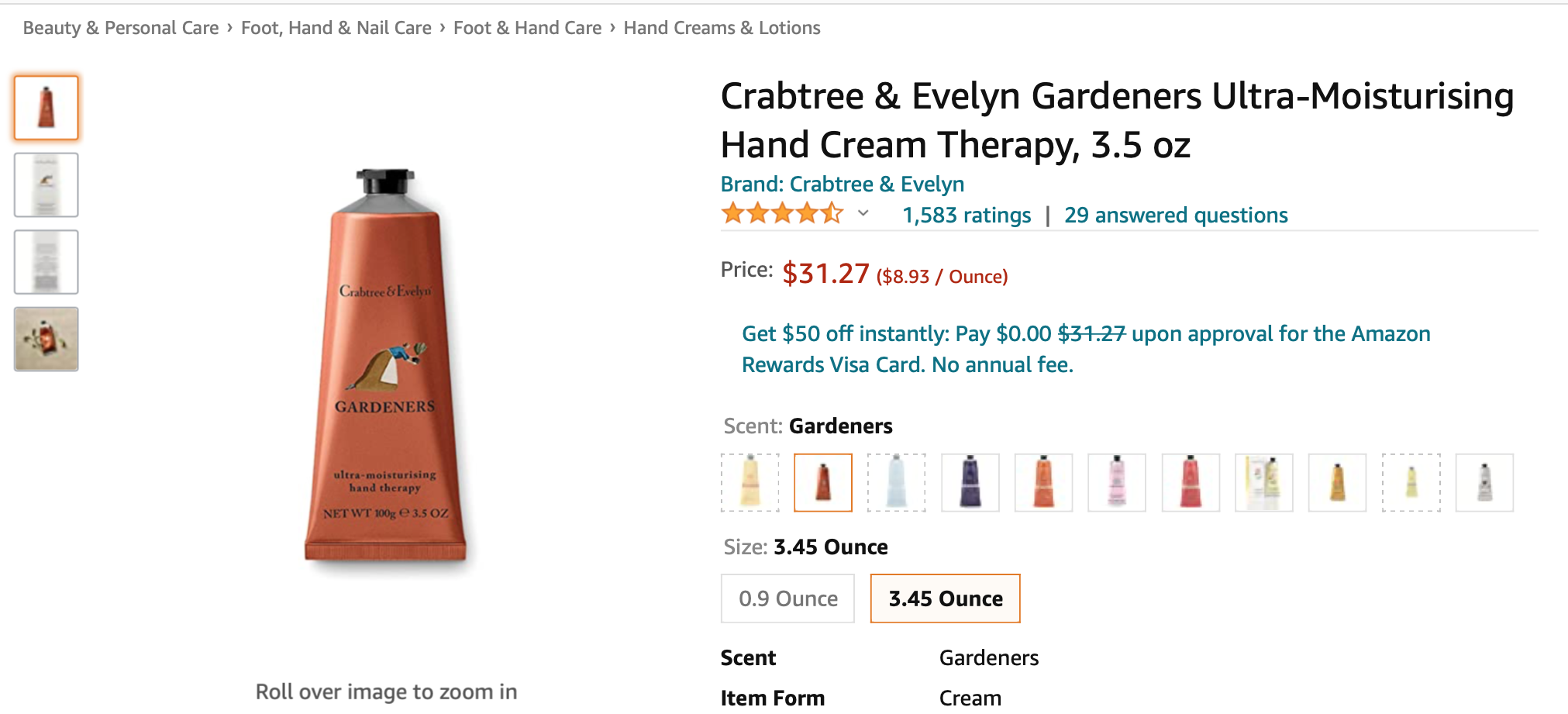This screenshot has width=1568, height=714.
Task: Open the Brand: Crabtree & Evelyn link
Action: pyautogui.click(x=842, y=185)
